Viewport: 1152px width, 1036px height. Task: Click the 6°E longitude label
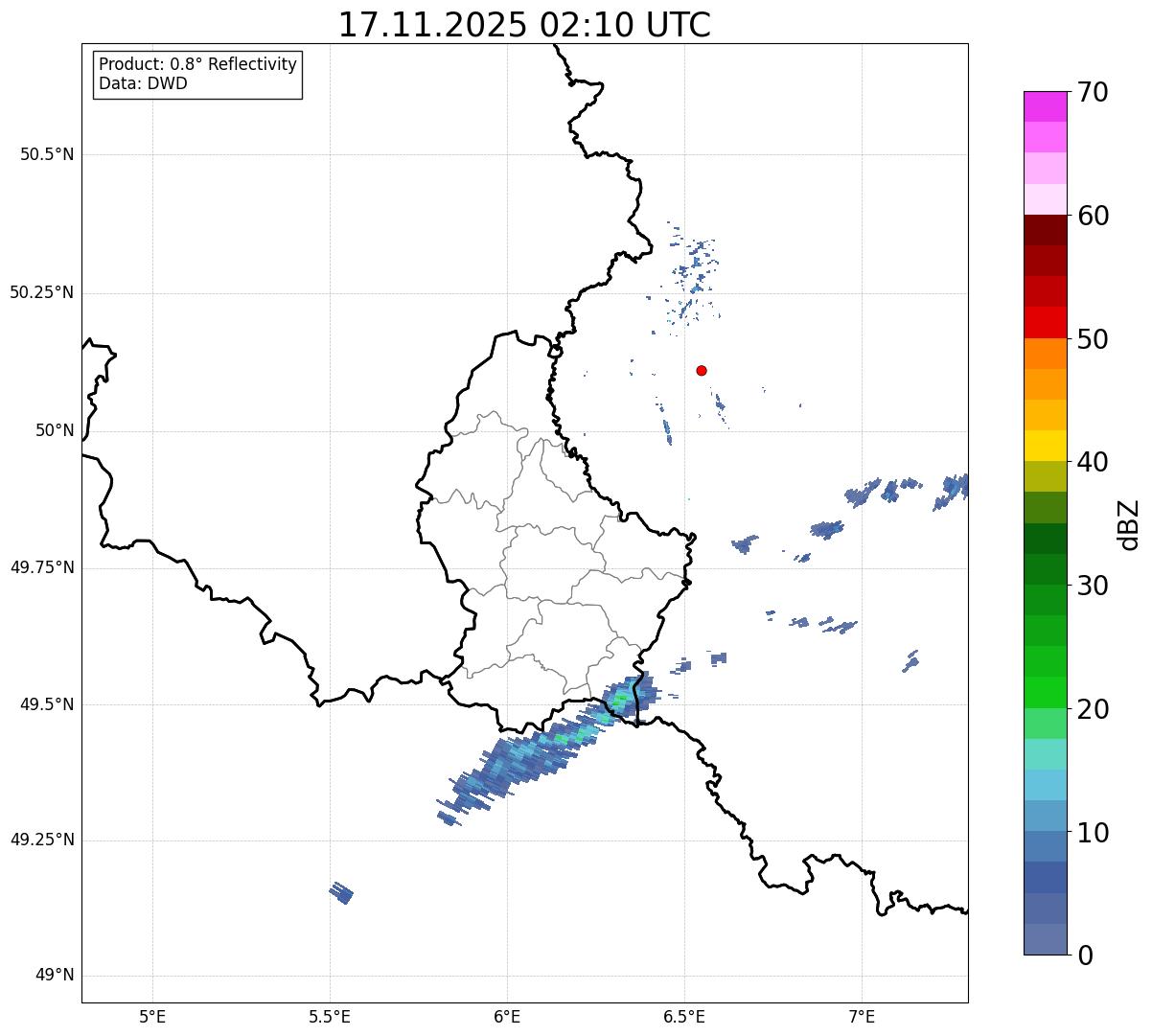pos(507,1016)
